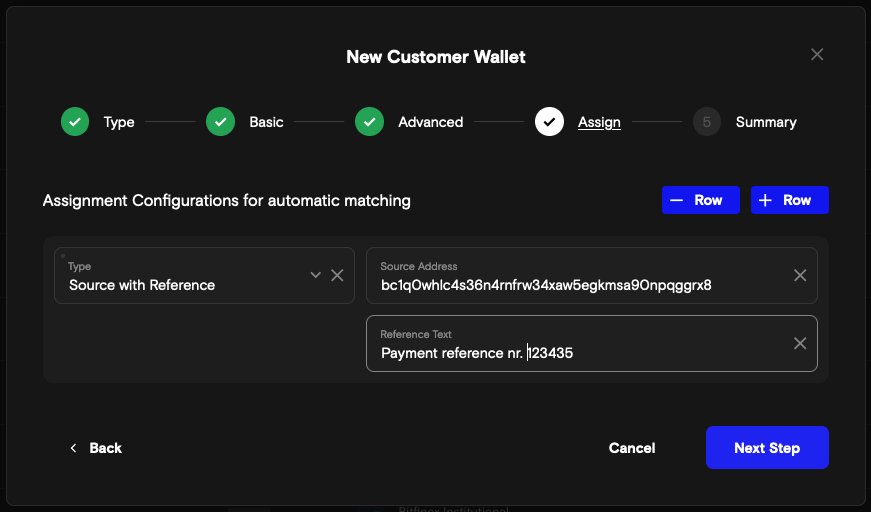Click the white checkmark circle for Assign

[x=549, y=122]
